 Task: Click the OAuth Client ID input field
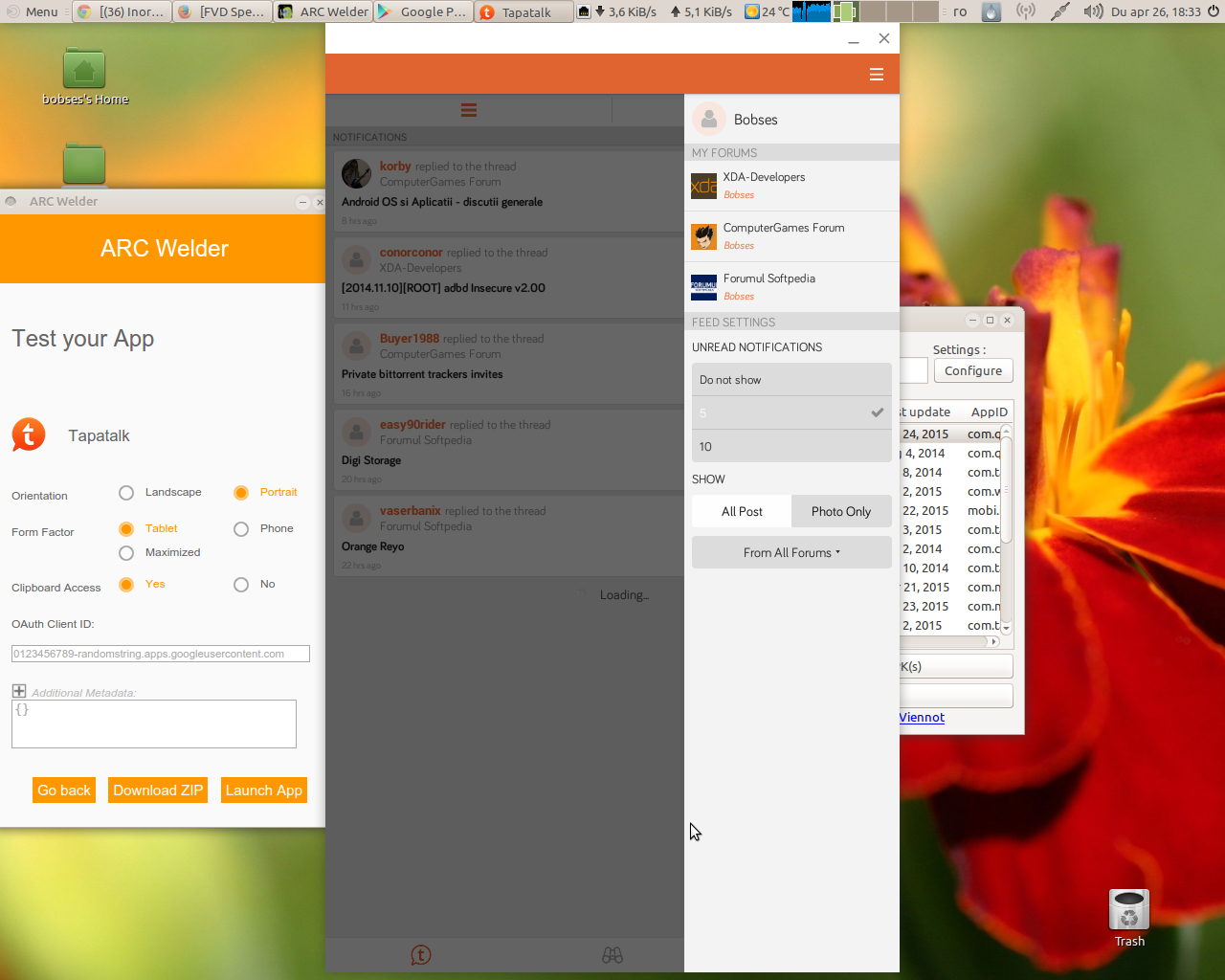(161, 654)
